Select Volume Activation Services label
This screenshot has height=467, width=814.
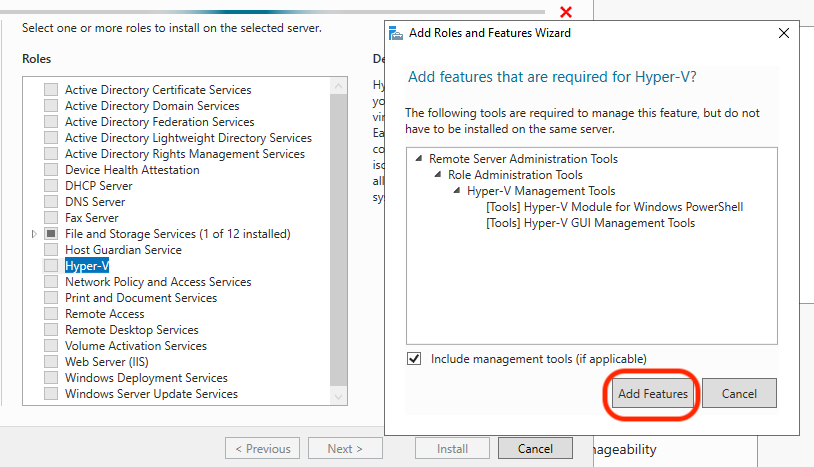(135, 346)
